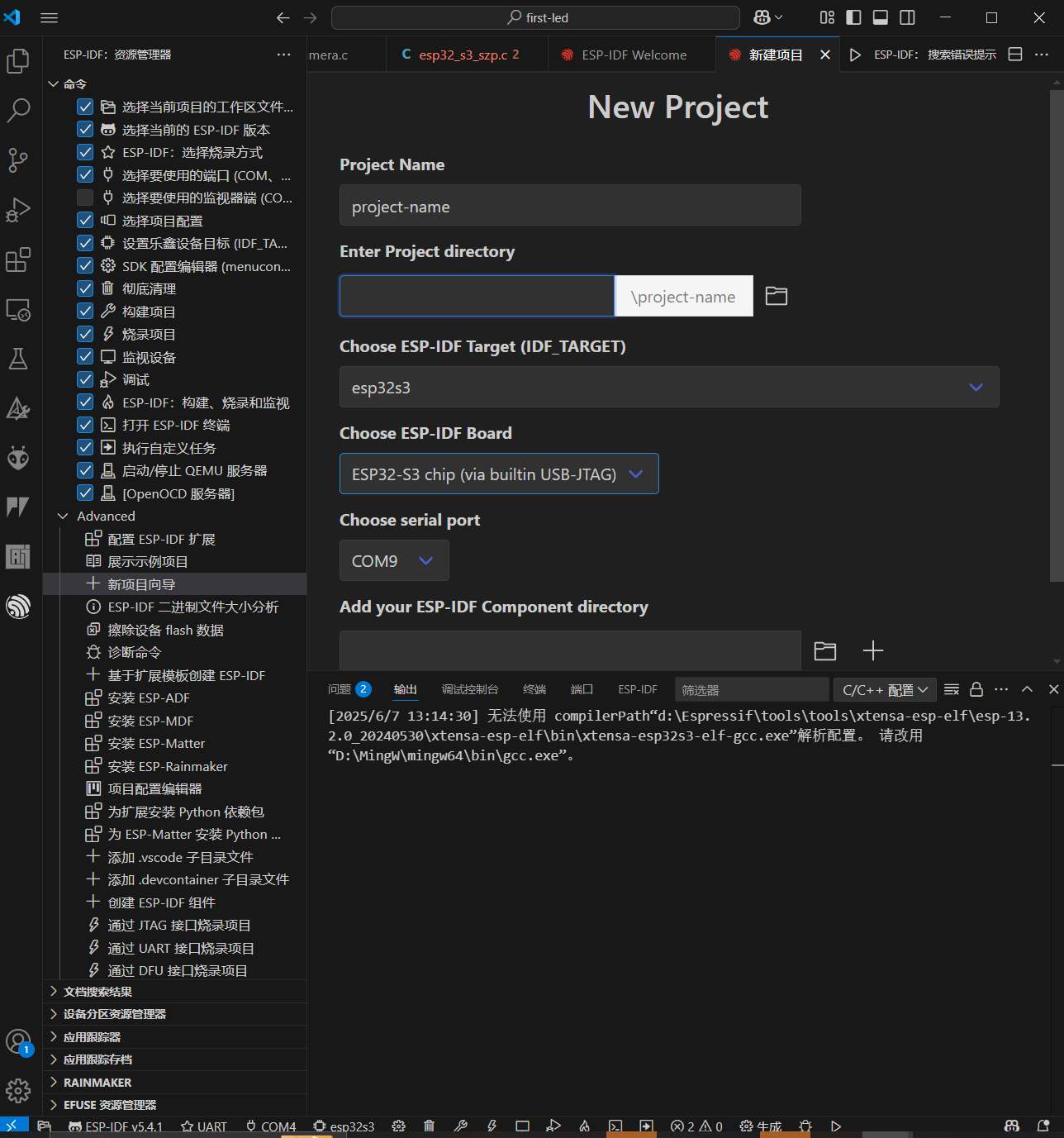1064x1138 pixels.
Task: Toggle '烧录项目' checkbox
Action: pos(85,334)
